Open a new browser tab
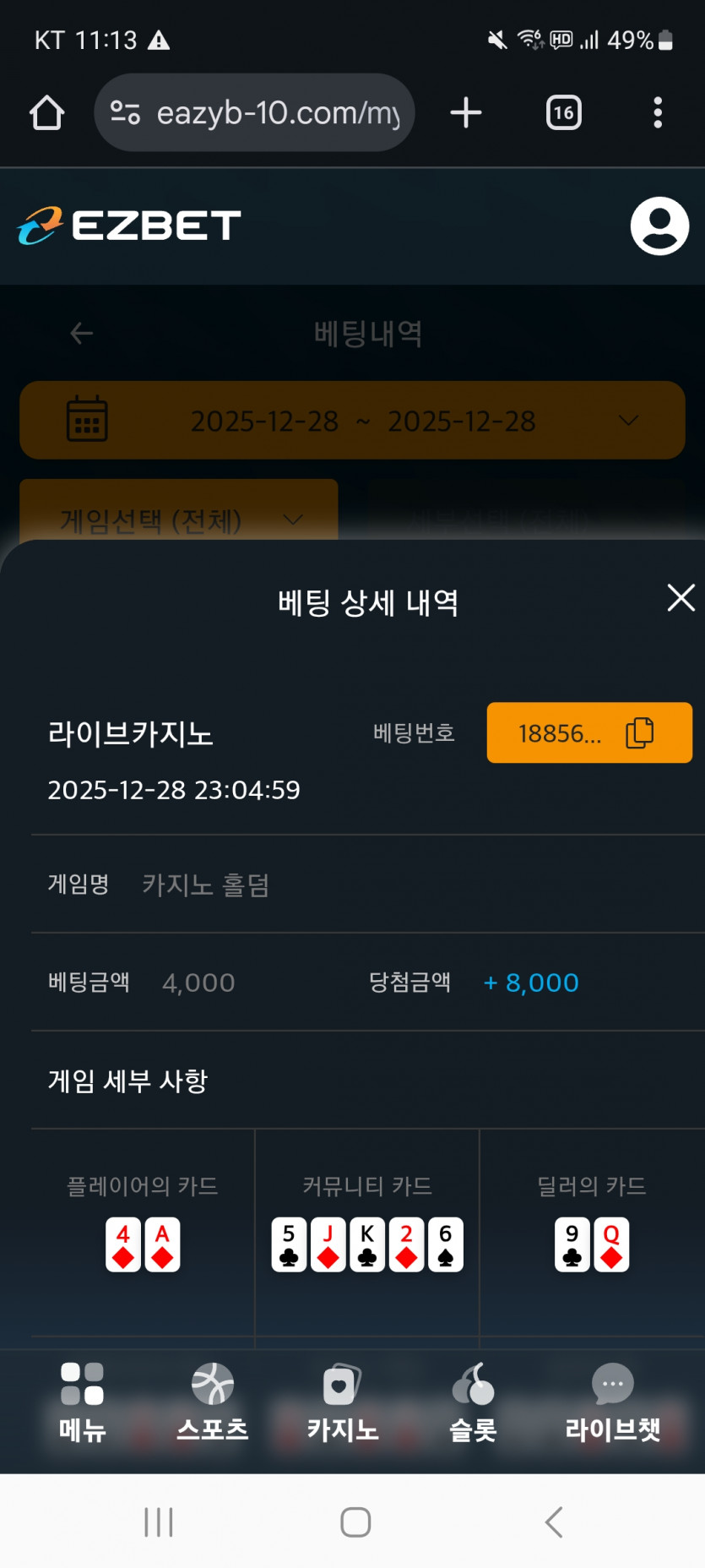705x1568 pixels. [465, 112]
